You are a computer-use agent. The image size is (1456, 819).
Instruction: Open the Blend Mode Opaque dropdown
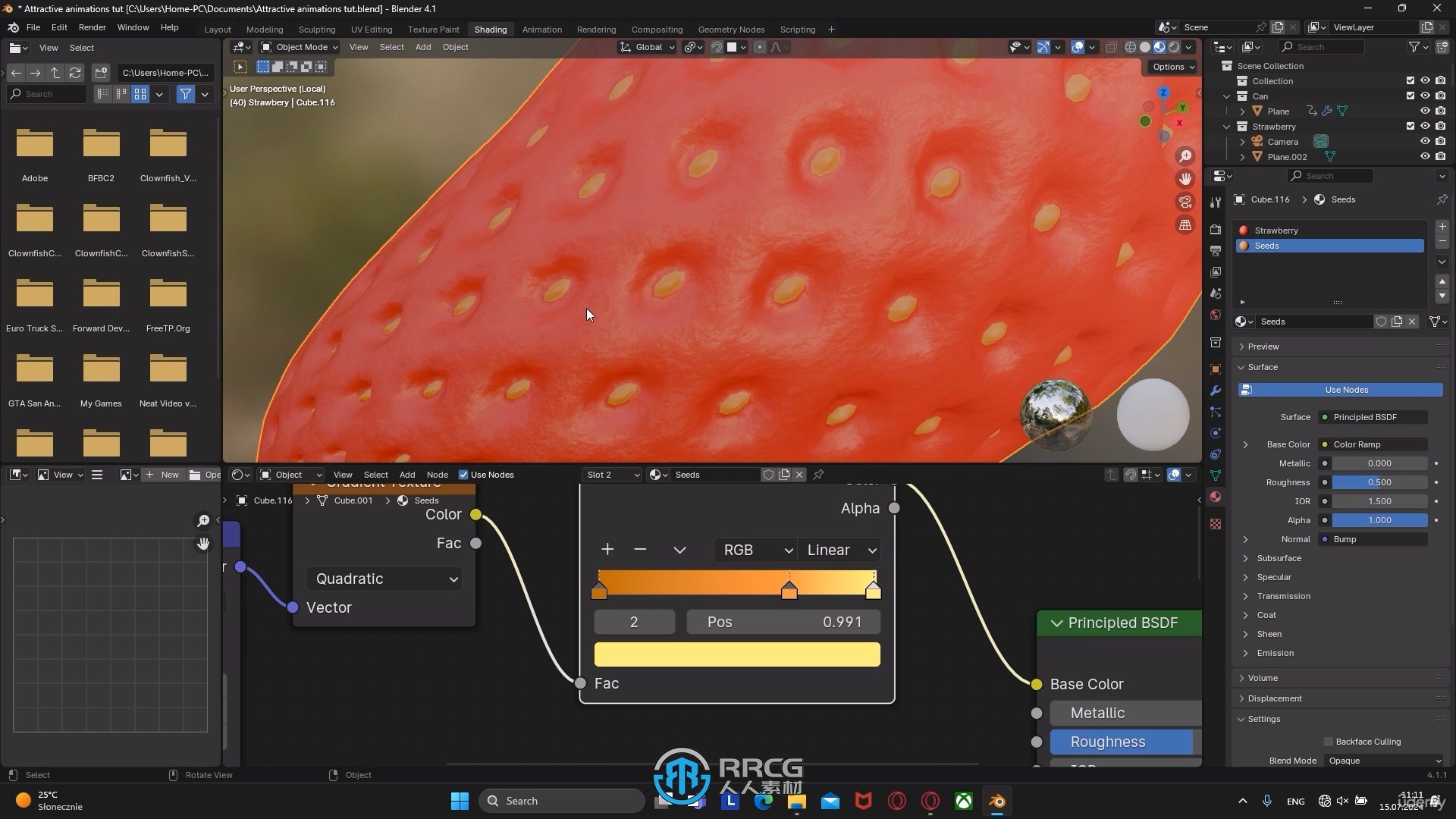coord(1385,761)
